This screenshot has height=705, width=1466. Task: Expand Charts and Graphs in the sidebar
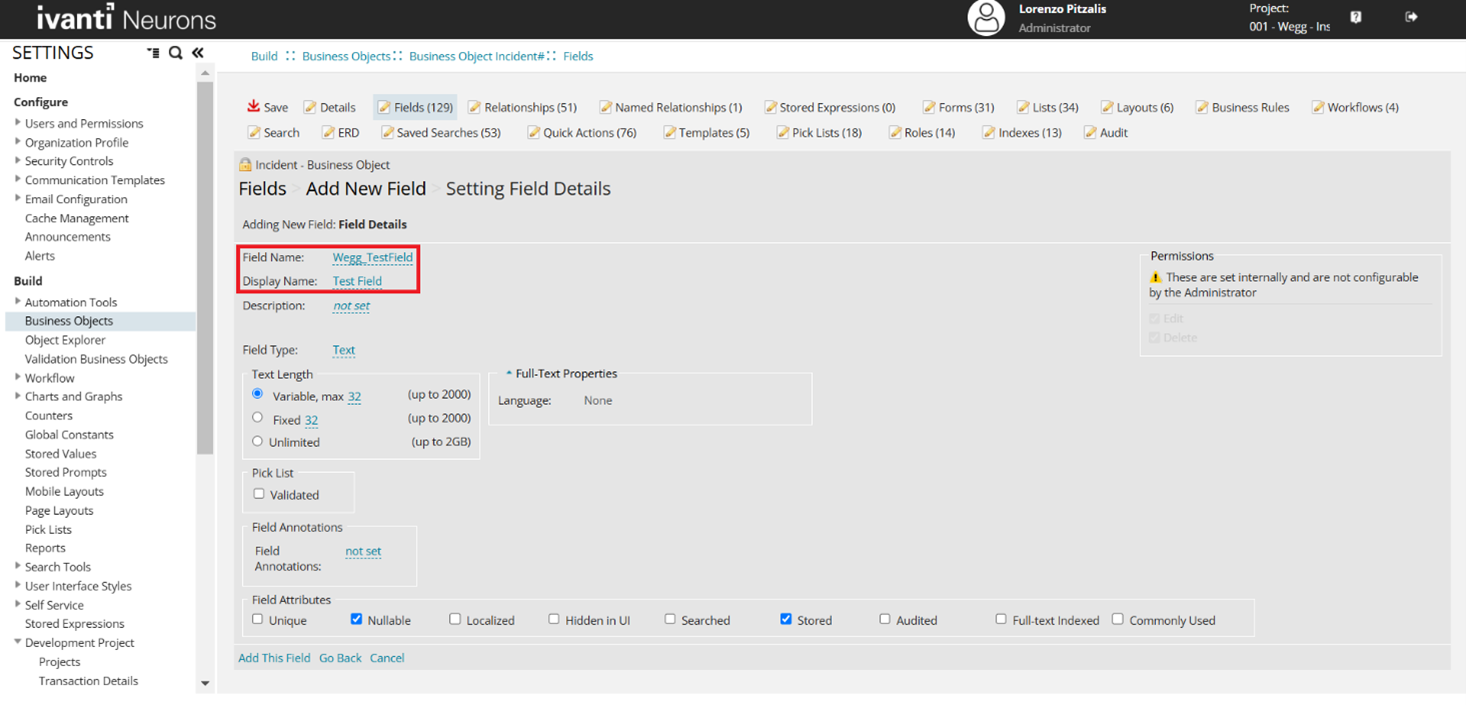tap(18, 396)
